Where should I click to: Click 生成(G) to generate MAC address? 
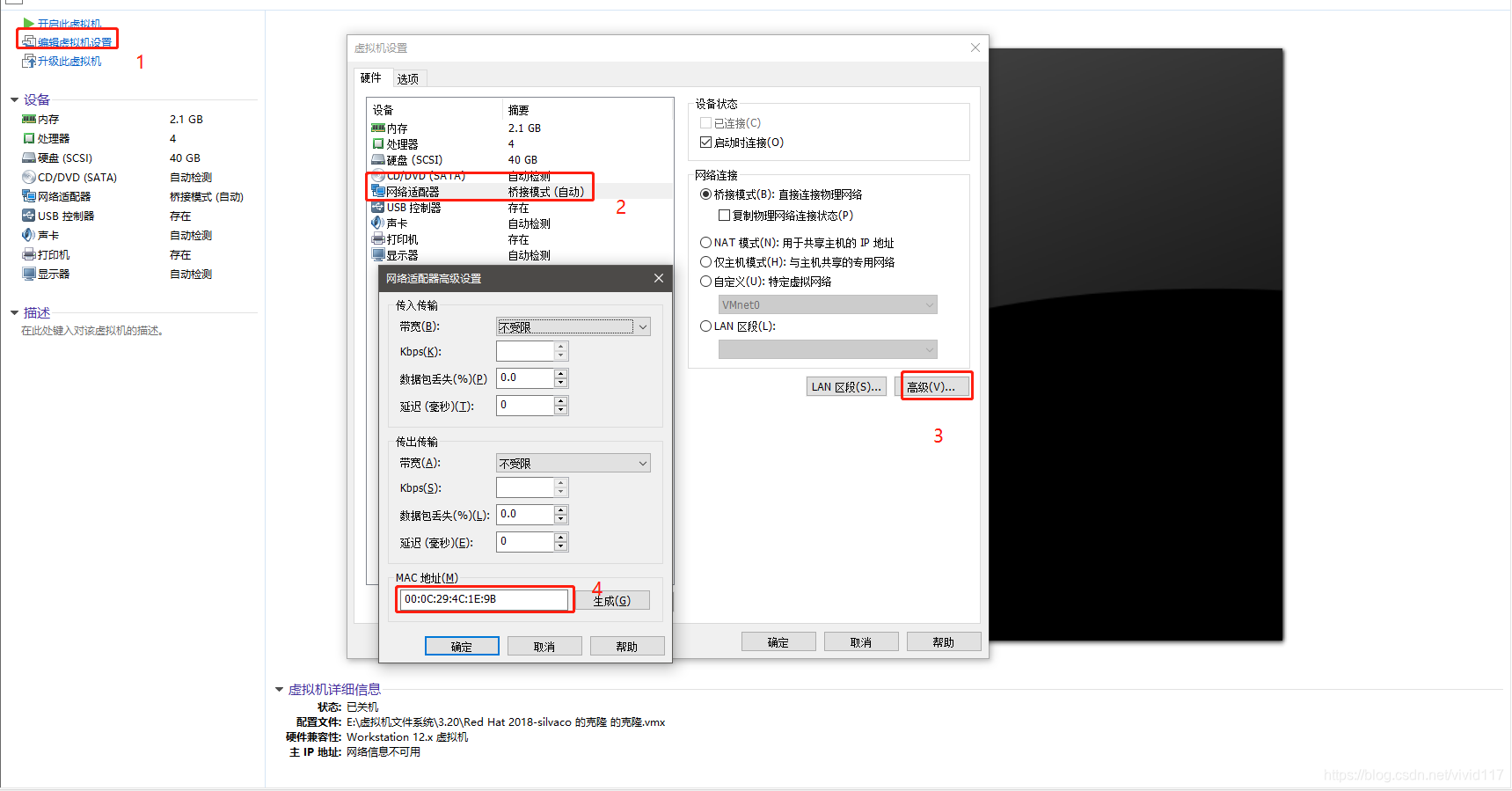615,600
